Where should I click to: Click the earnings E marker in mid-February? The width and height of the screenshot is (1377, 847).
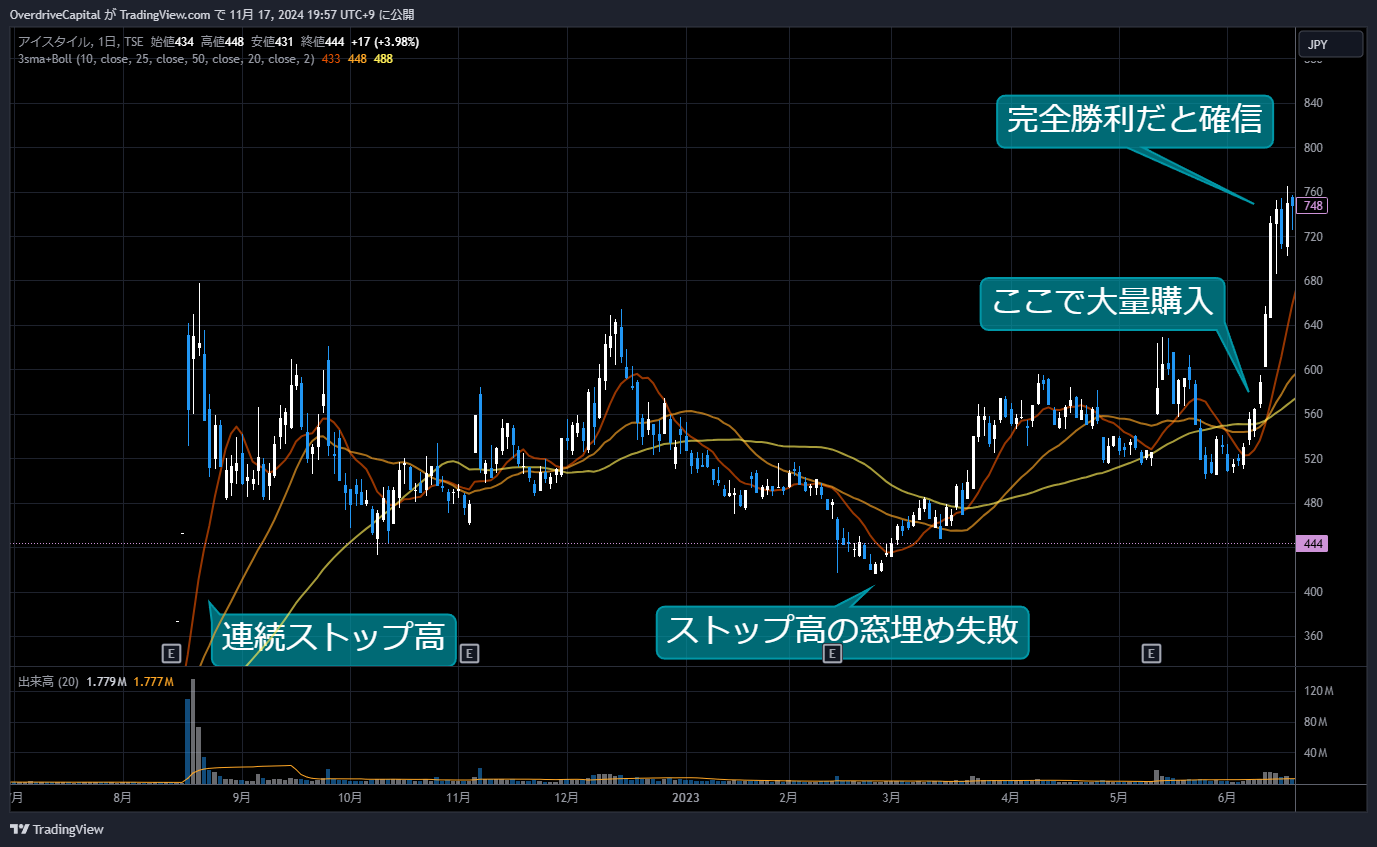point(832,654)
